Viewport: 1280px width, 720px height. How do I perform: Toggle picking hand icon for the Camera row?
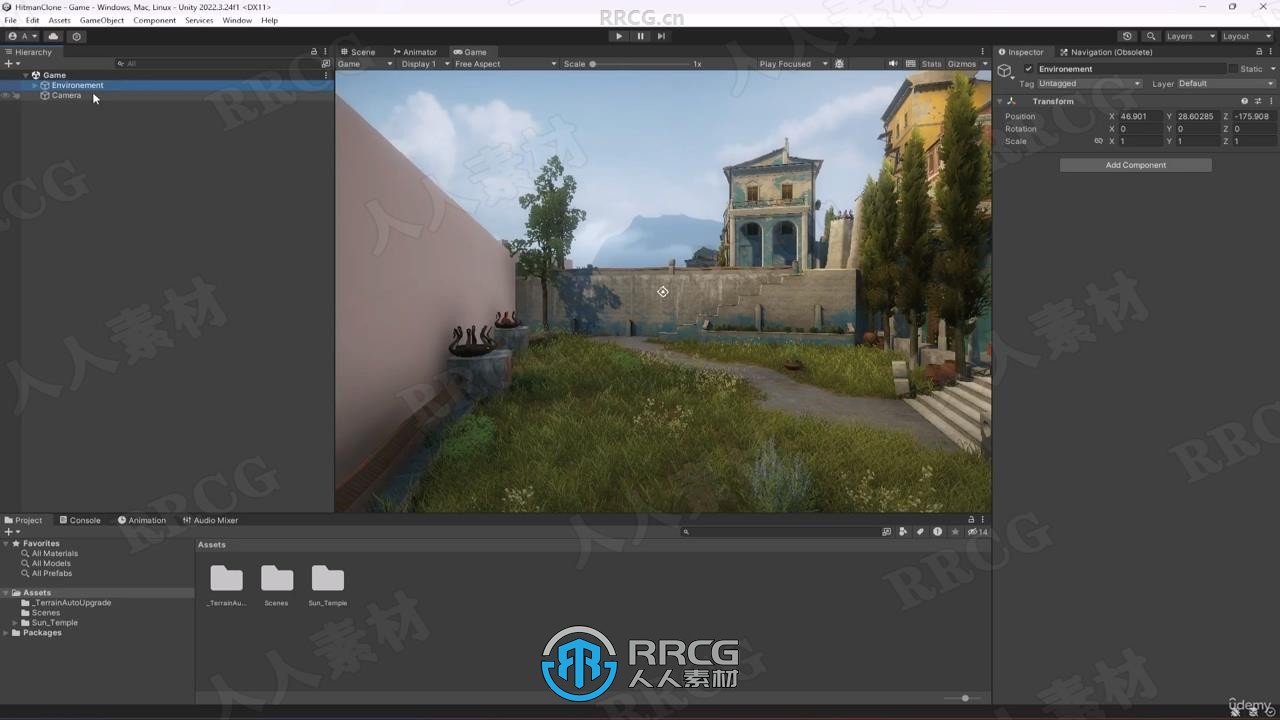click(16, 95)
